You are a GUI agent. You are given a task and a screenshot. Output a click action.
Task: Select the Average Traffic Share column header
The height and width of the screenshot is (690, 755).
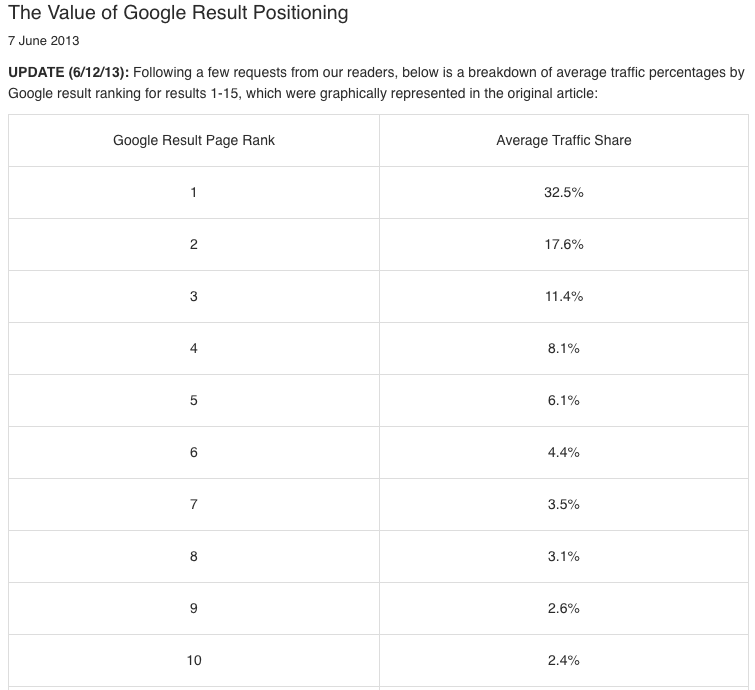pos(564,140)
